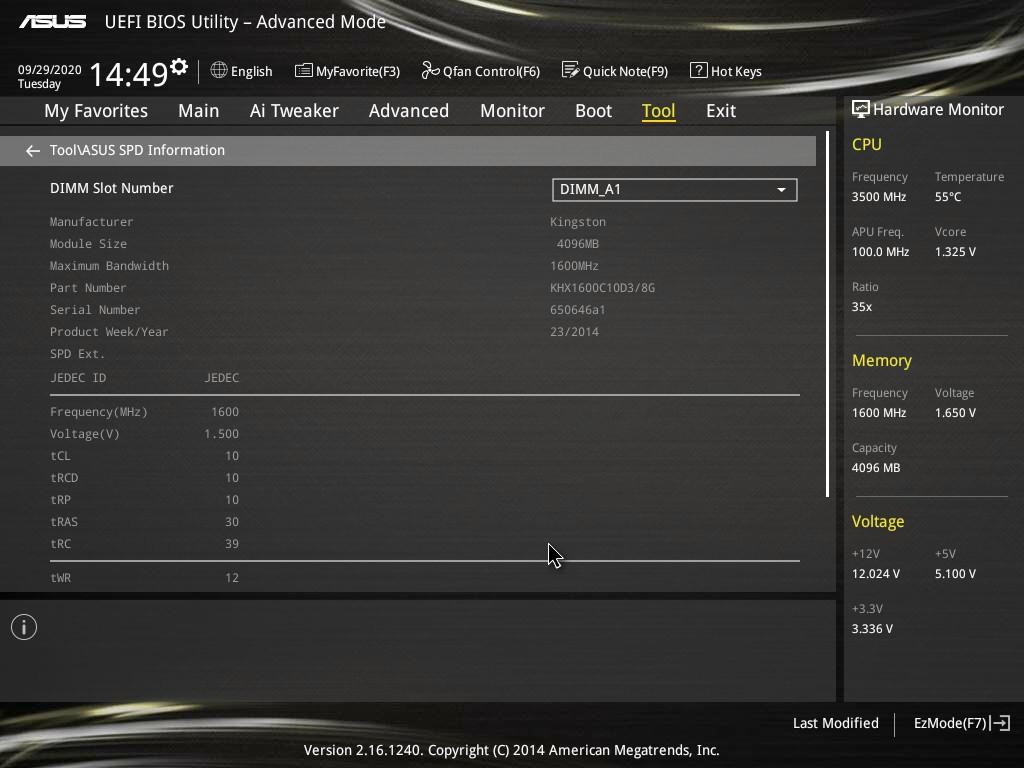Click CPU Temperature 55°C

pos(948,197)
